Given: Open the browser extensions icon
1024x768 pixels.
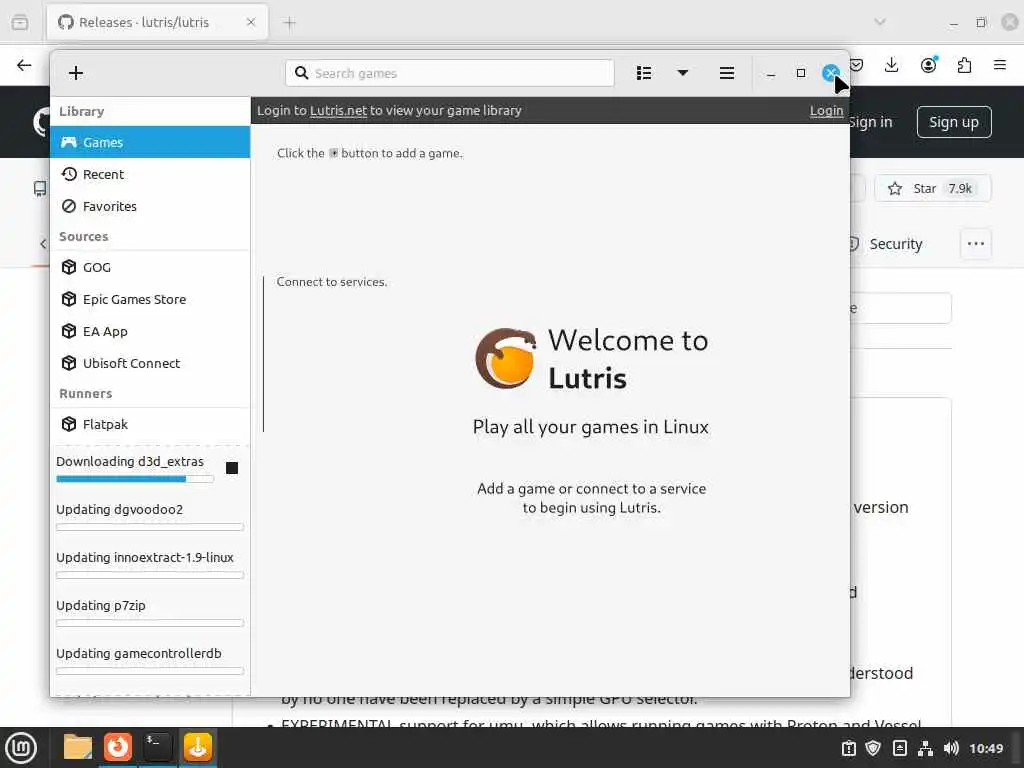Looking at the screenshot, I should coord(964,65).
